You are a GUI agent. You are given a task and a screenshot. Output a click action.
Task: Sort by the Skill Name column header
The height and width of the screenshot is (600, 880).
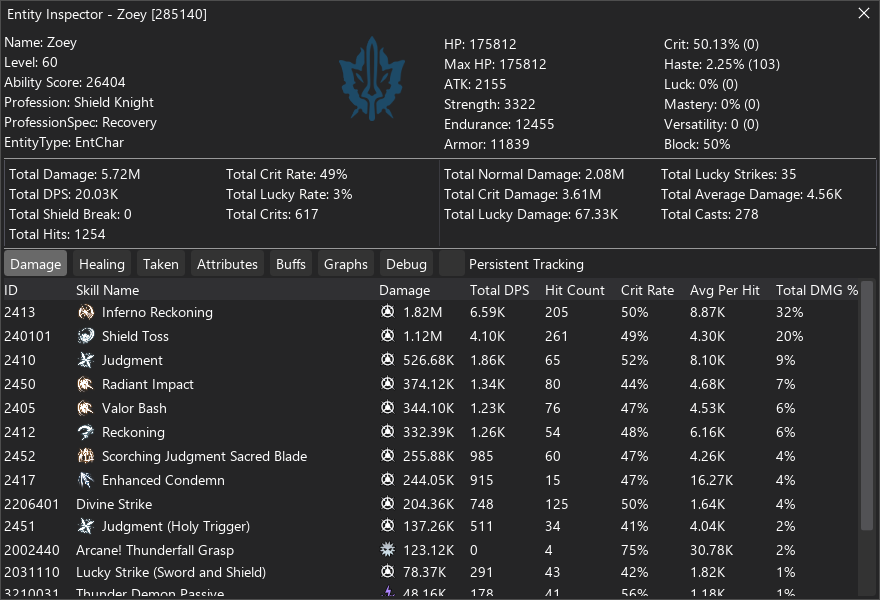click(108, 290)
